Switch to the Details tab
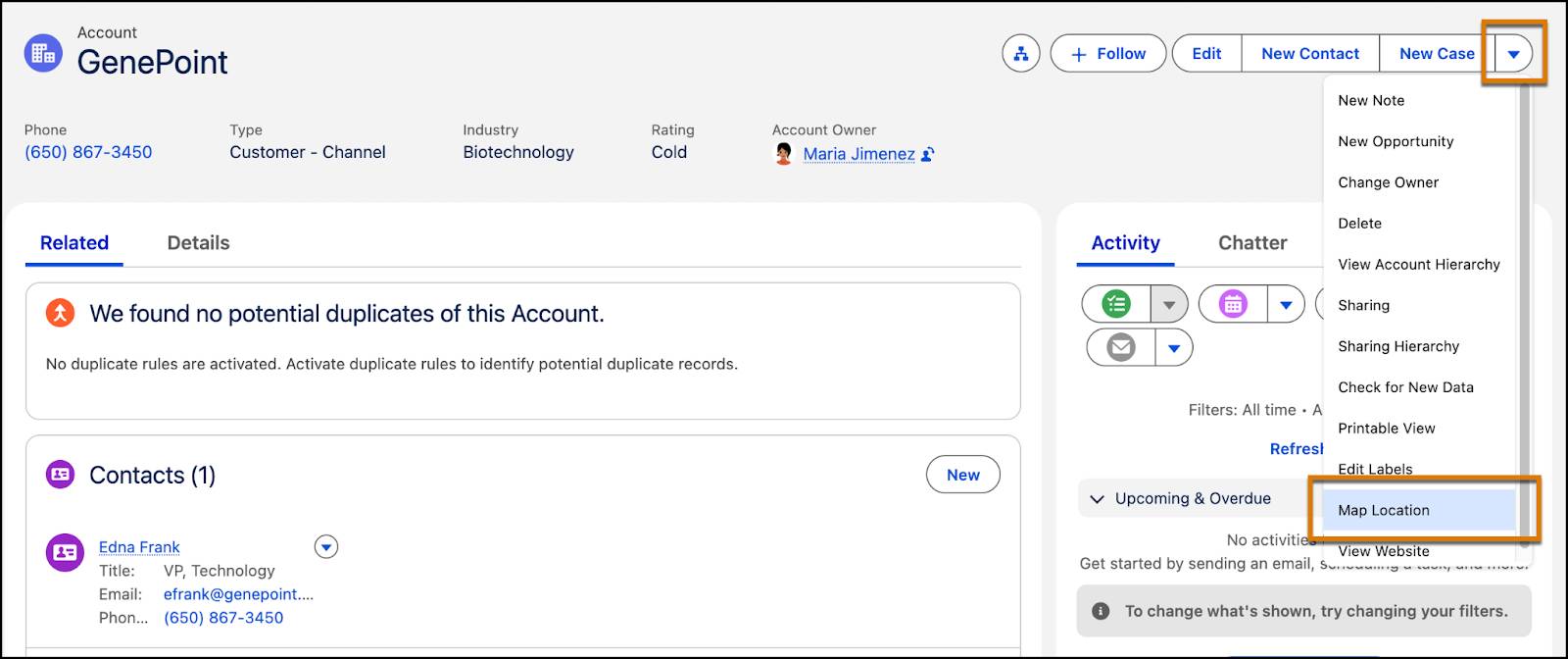Screen dimensions: 1568x659 pos(198,243)
